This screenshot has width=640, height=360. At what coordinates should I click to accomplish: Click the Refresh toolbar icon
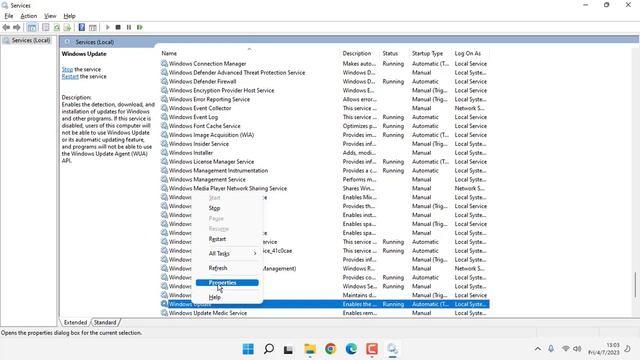click(x=57, y=27)
